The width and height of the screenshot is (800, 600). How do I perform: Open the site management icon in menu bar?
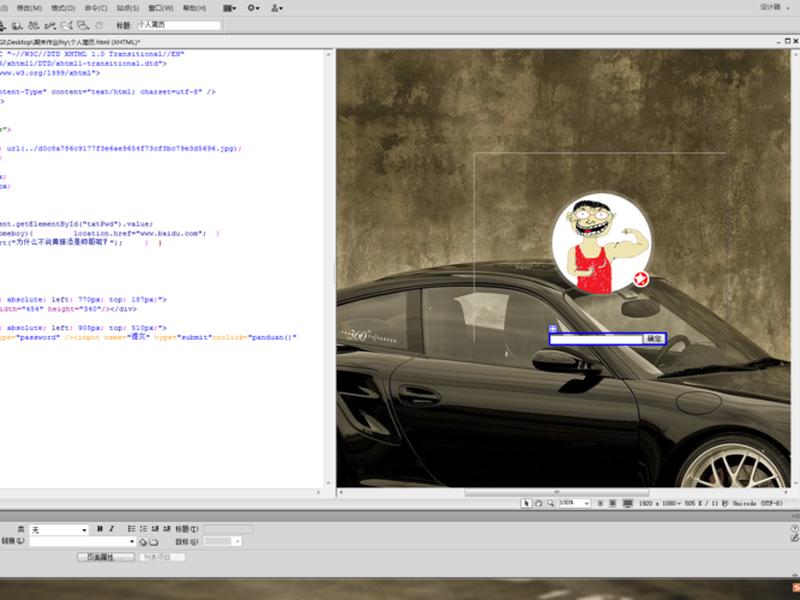(277, 8)
